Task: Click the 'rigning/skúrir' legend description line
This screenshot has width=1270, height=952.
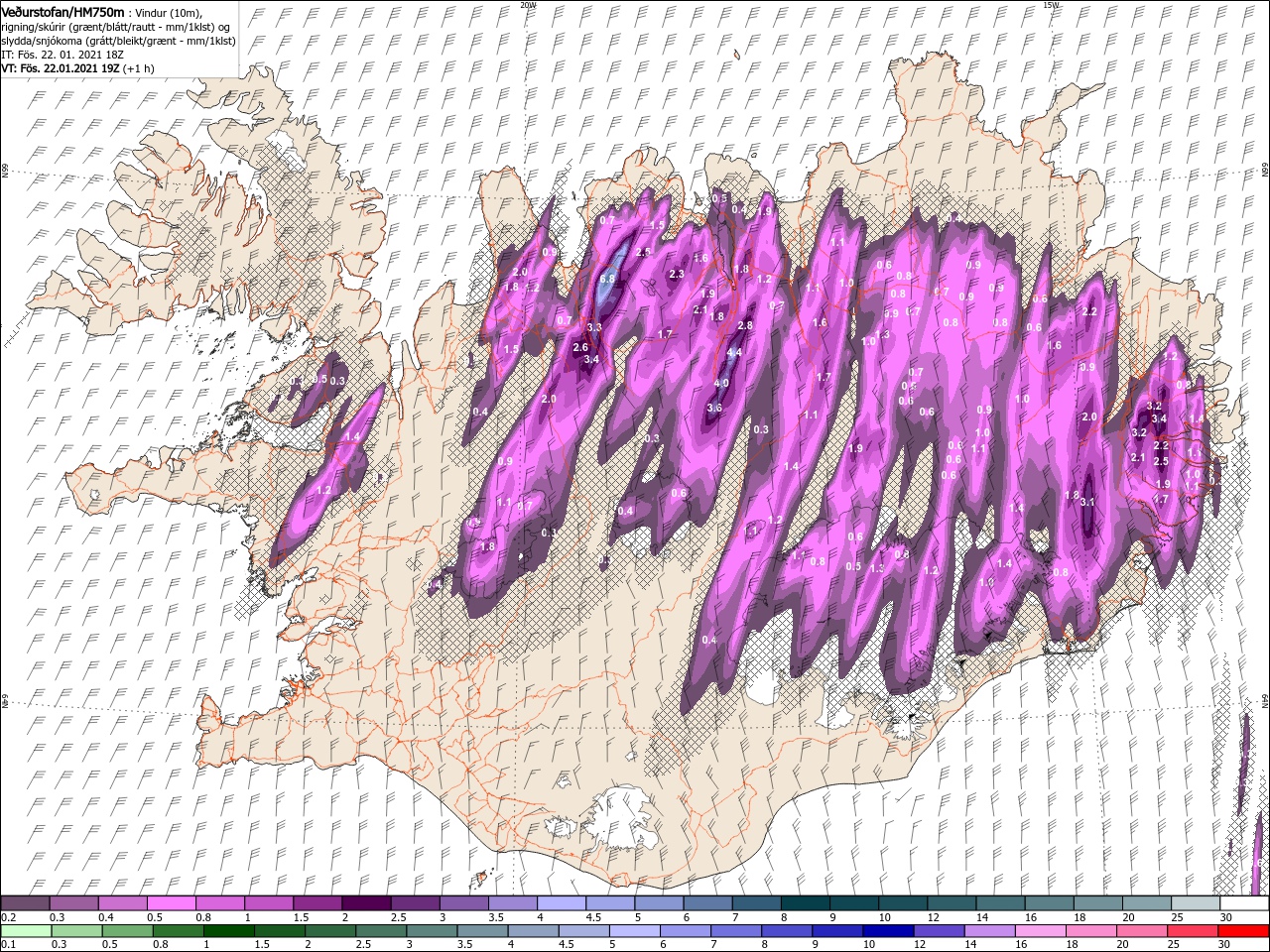Action: [116, 26]
